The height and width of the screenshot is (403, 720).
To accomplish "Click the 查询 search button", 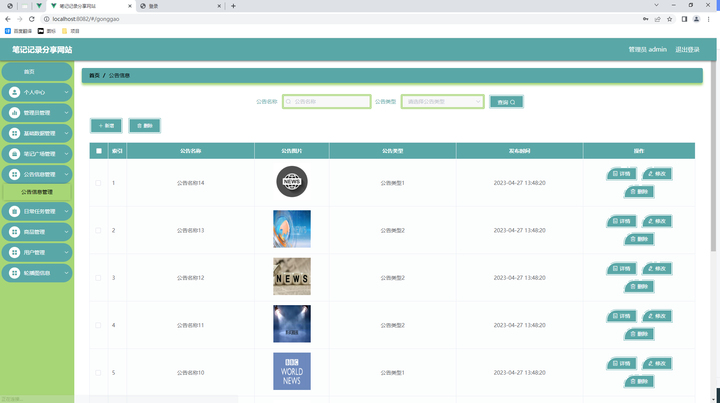I will [506, 102].
